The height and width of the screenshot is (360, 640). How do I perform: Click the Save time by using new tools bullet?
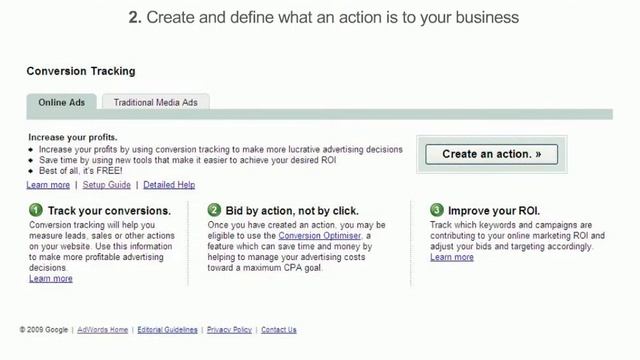[x=187, y=160]
